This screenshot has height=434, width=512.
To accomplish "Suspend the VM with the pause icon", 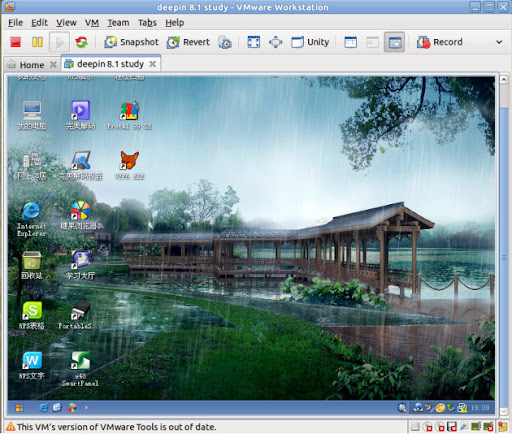I will [x=37, y=42].
